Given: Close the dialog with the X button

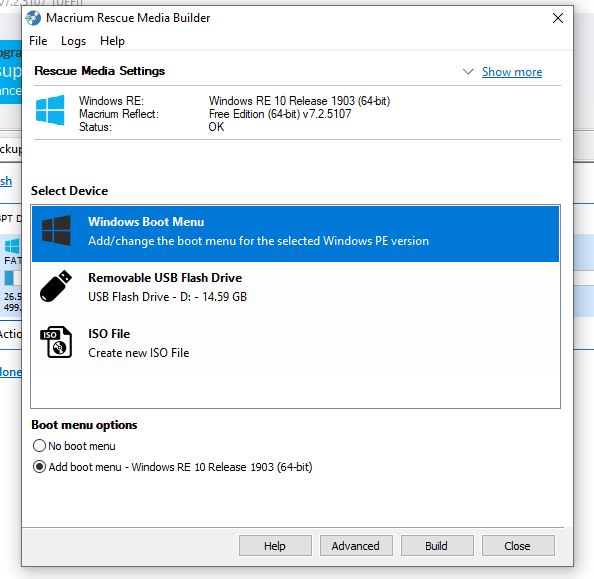Looking at the screenshot, I should tap(558, 18).
